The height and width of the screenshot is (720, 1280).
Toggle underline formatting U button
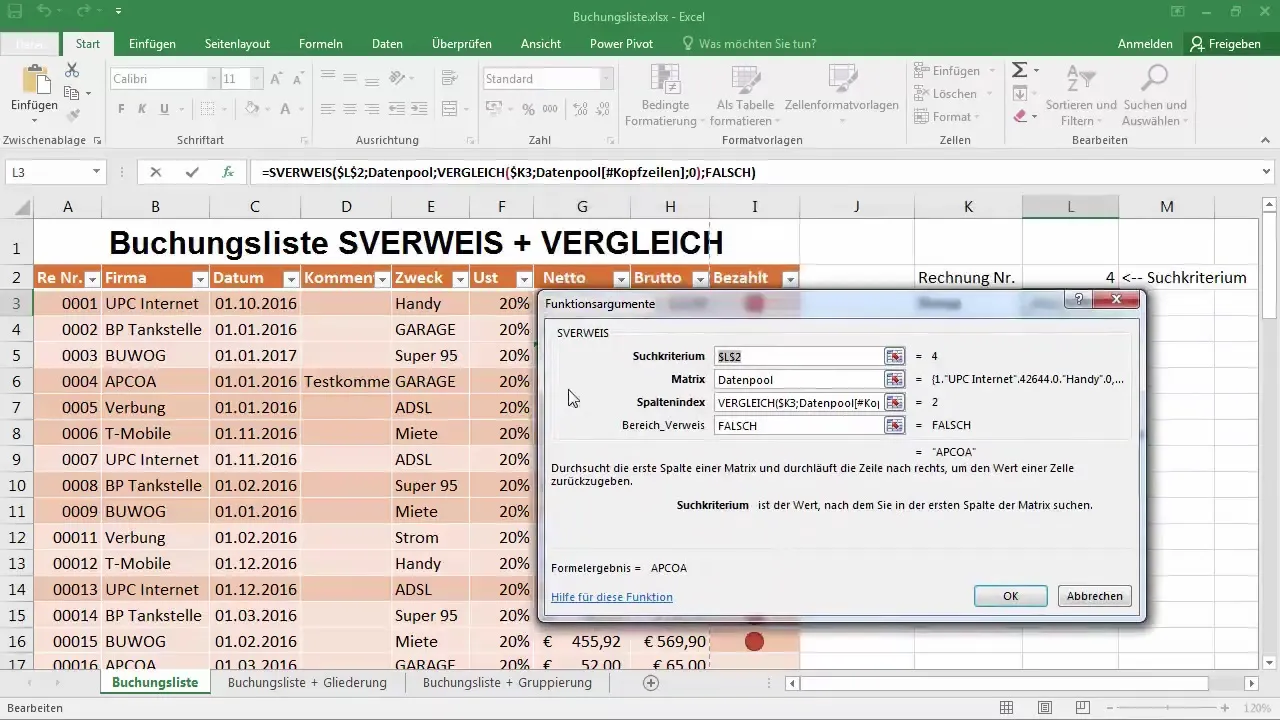(163, 109)
